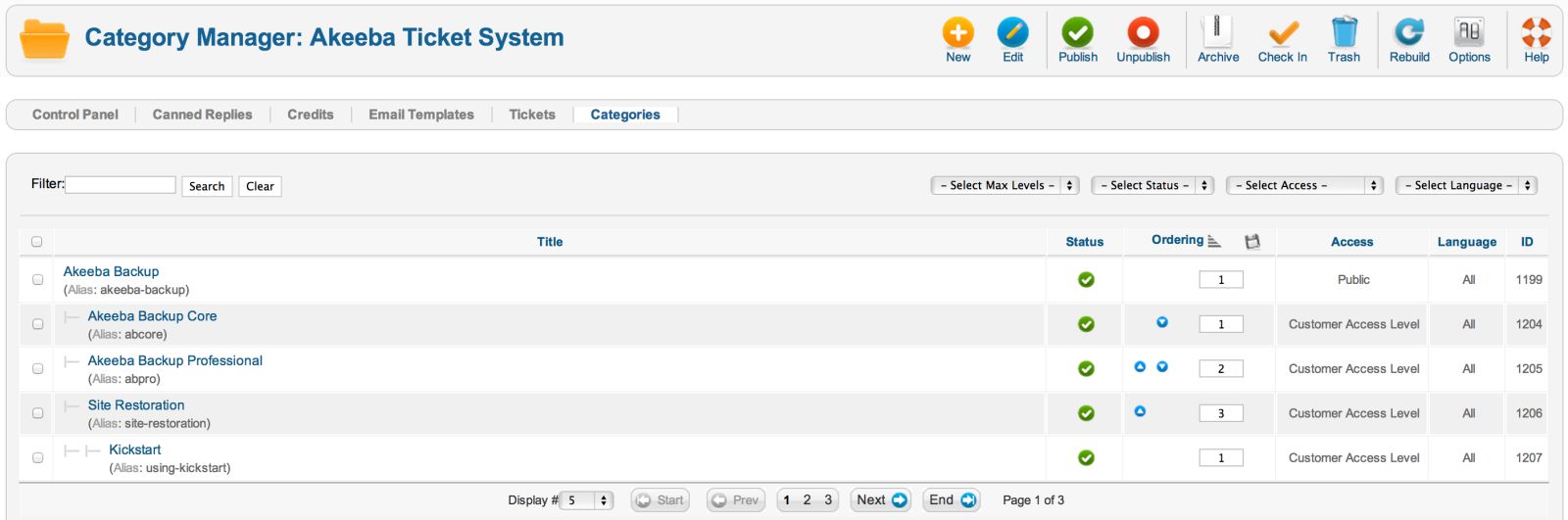This screenshot has width=1568, height=520.
Task: Switch to the Canned Replies tab
Action: point(202,115)
